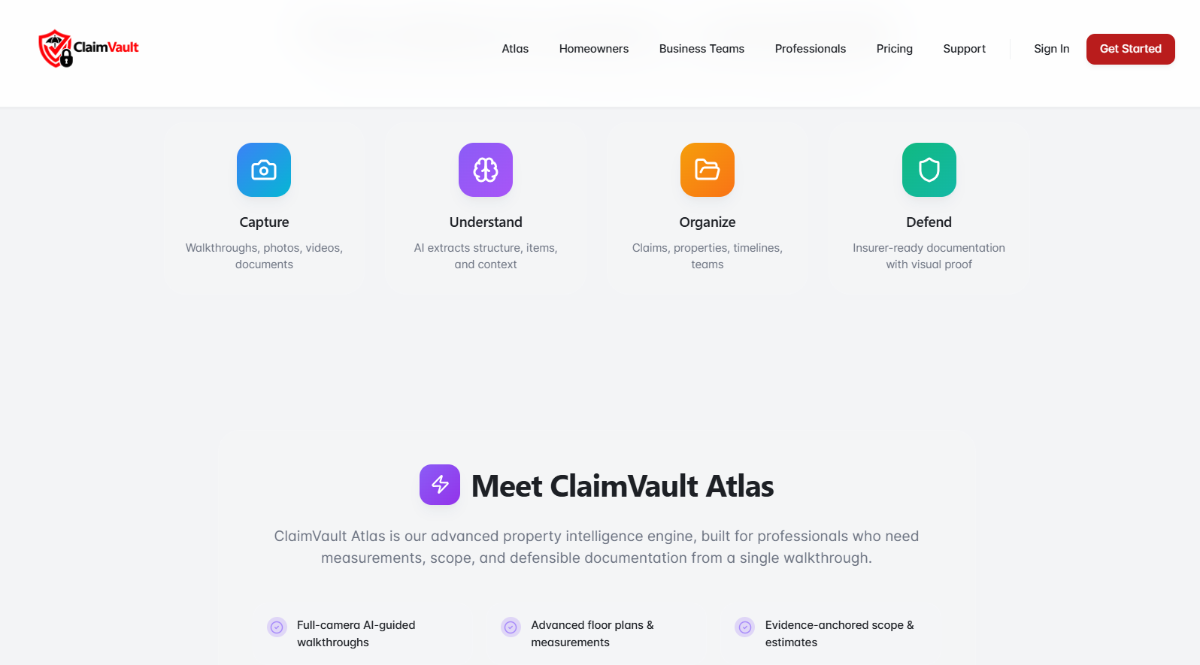Screen dimensions: 1200x665
Task: Click the Get Started button
Action: click(x=1130, y=48)
